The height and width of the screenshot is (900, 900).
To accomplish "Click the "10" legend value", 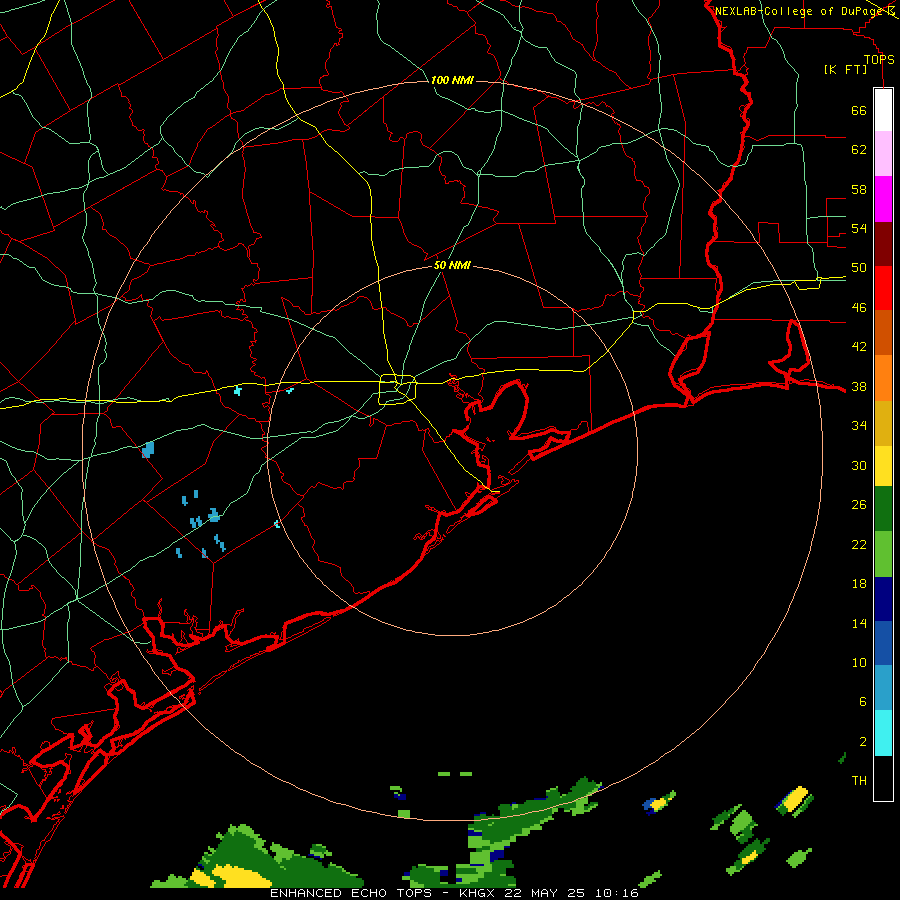I will 859,663.
